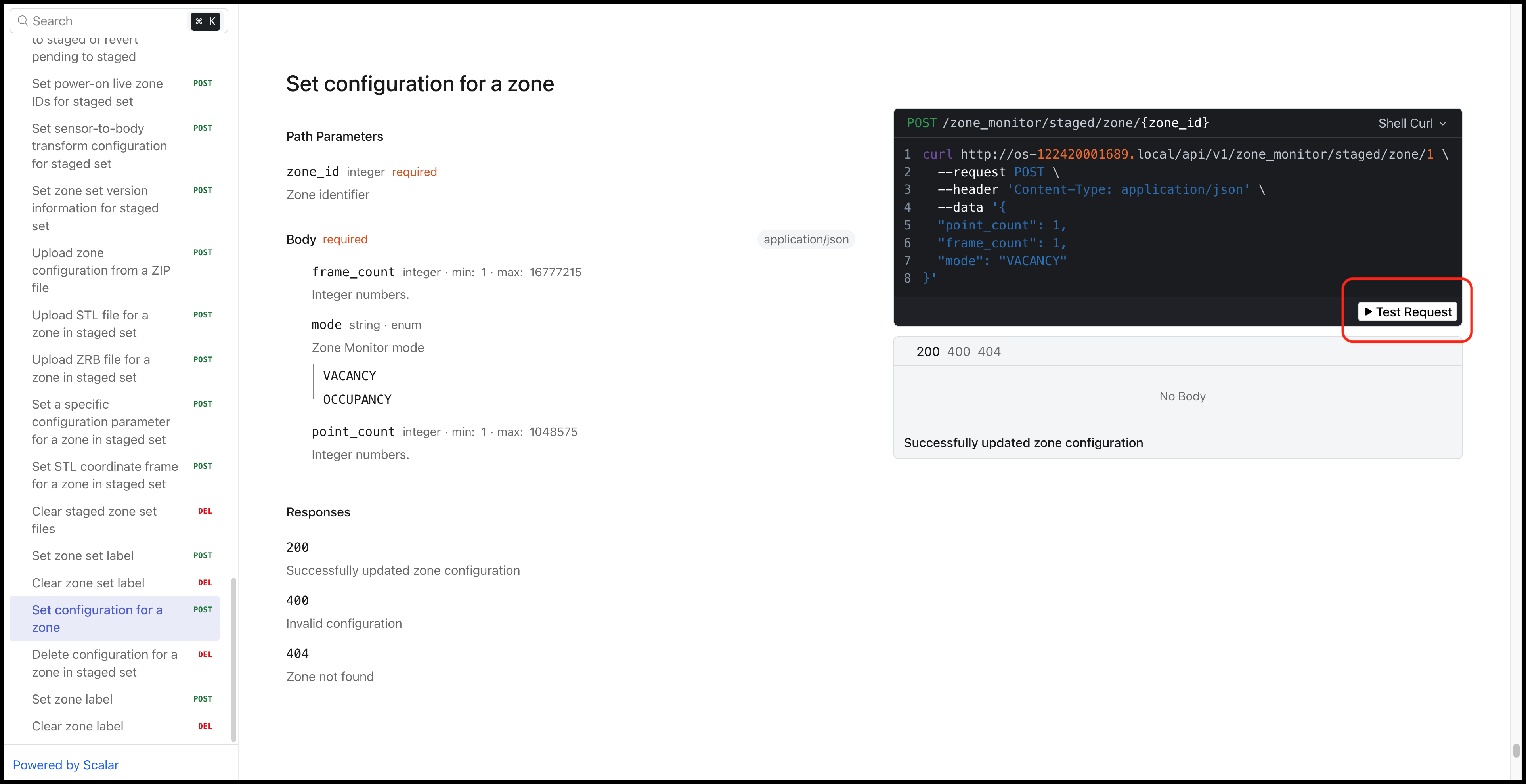Switch to the 400 response tab
Image resolution: width=1526 pixels, height=784 pixels.
coord(958,352)
